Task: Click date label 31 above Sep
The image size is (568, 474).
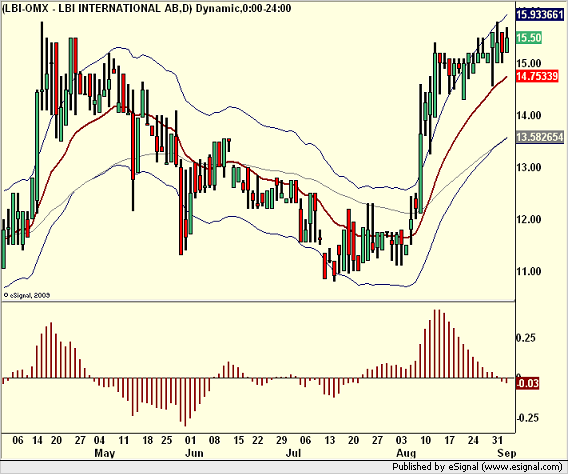Action: click(497, 440)
